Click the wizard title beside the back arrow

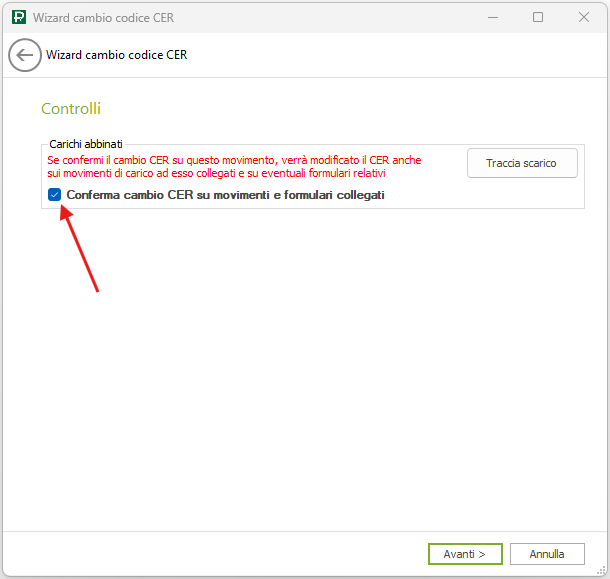pyautogui.click(x=117, y=55)
